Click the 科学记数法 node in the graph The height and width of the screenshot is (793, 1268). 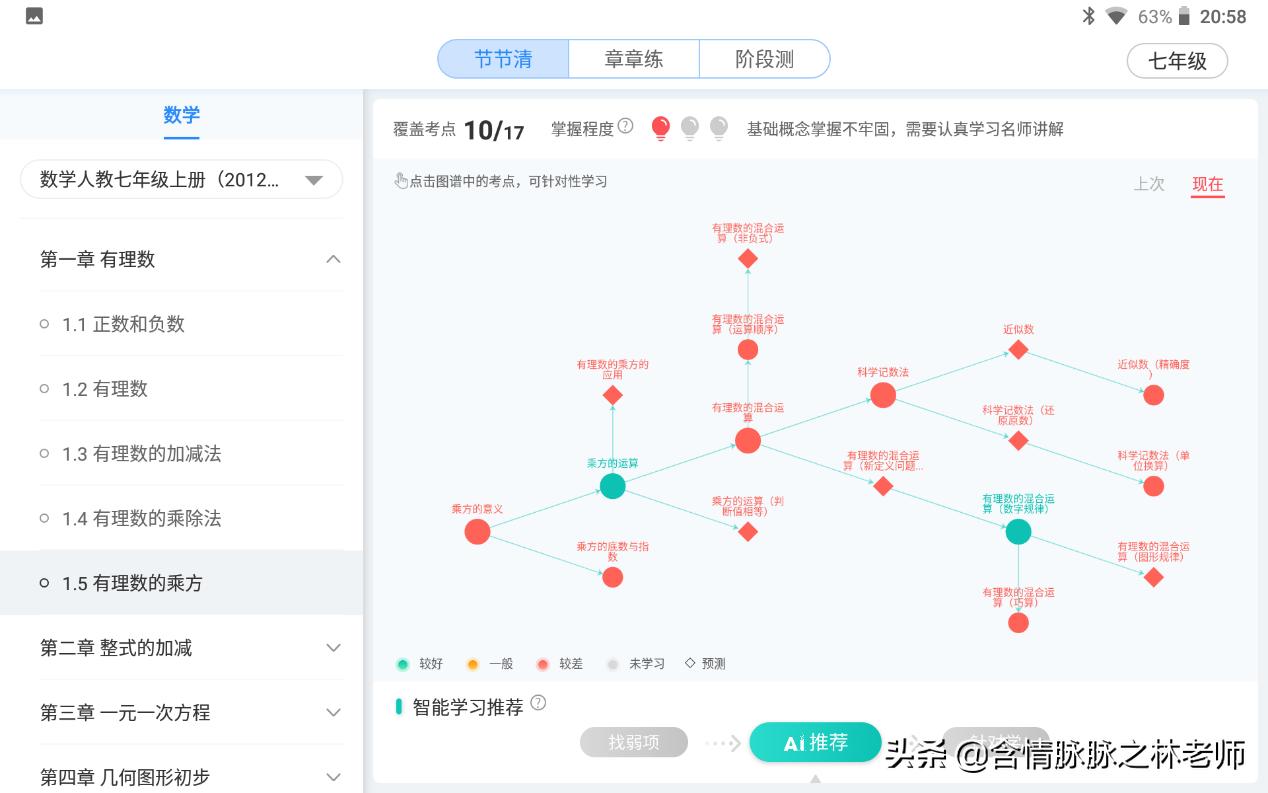(883, 395)
